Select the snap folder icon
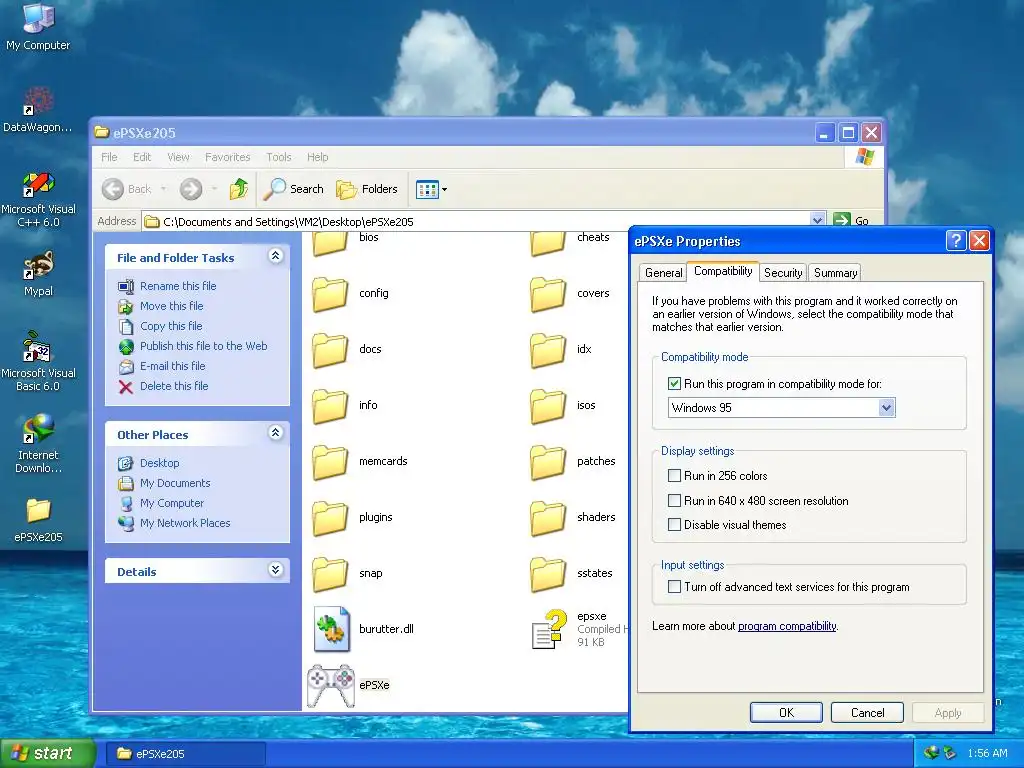Image resolution: width=1024 pixels, height=768 pixels. (330, 574)
